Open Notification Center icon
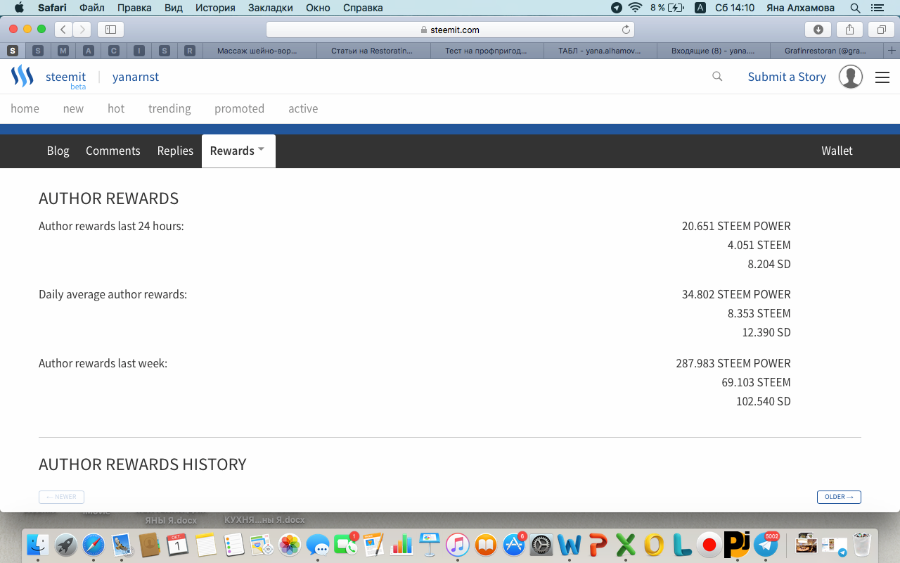Viewport: 900px width, 563px height. (878, 7)
